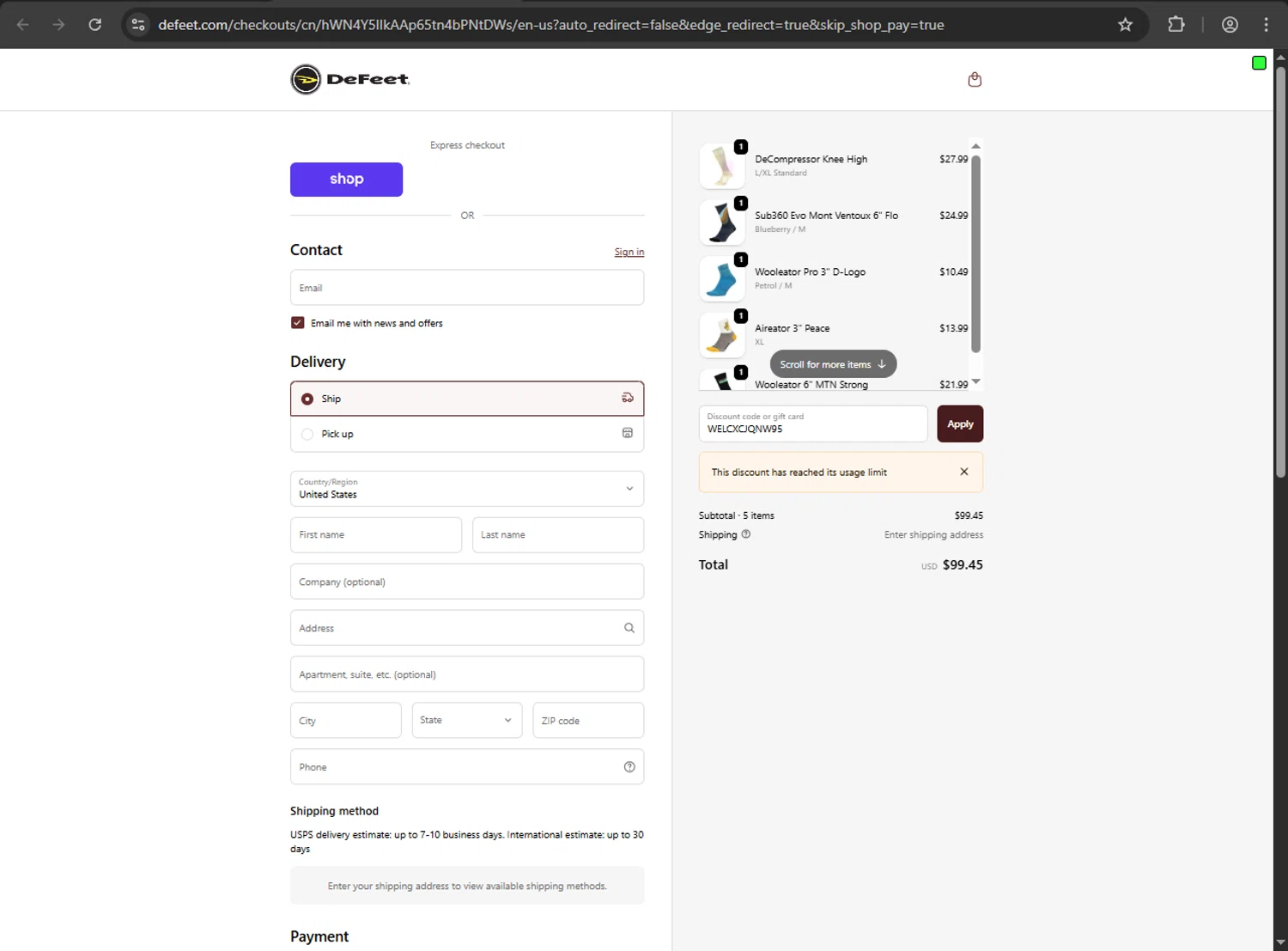The image size is (1288, 951).
Task: Click the Last name field
Action: click(558, 535)
